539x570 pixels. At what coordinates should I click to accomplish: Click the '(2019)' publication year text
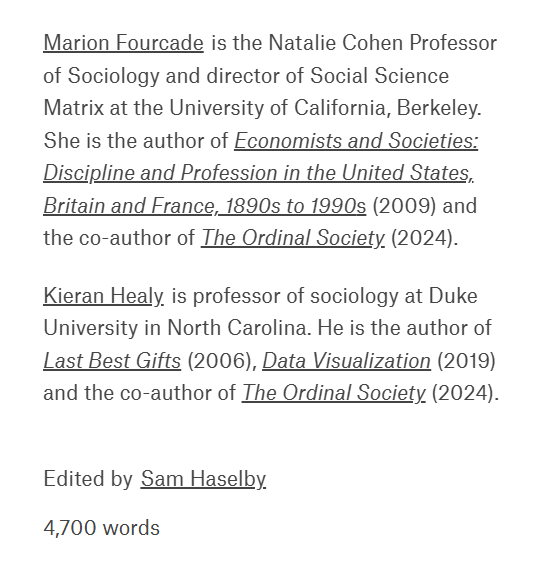coord(466,361)
